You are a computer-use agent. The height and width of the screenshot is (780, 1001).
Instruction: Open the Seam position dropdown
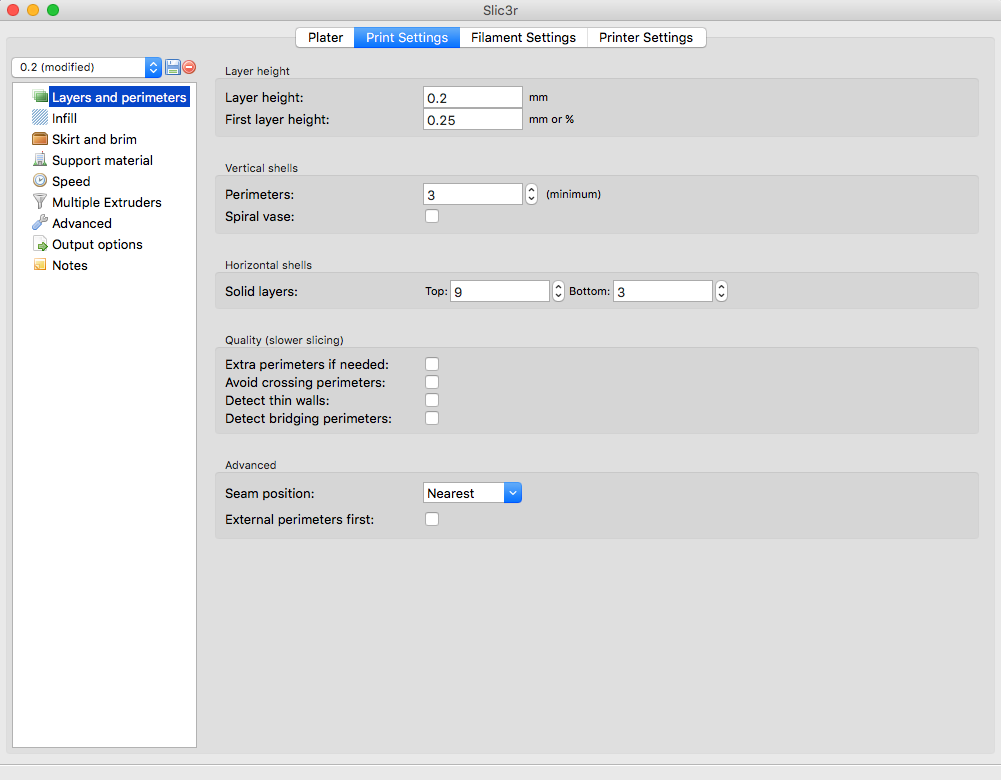[x=472, y=493]
